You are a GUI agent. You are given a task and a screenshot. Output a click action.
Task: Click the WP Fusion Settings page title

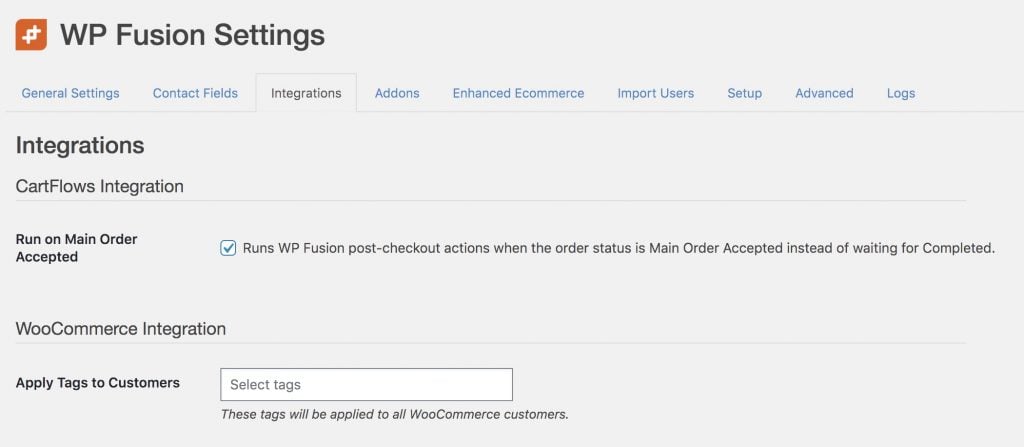[x=193, y=35]
